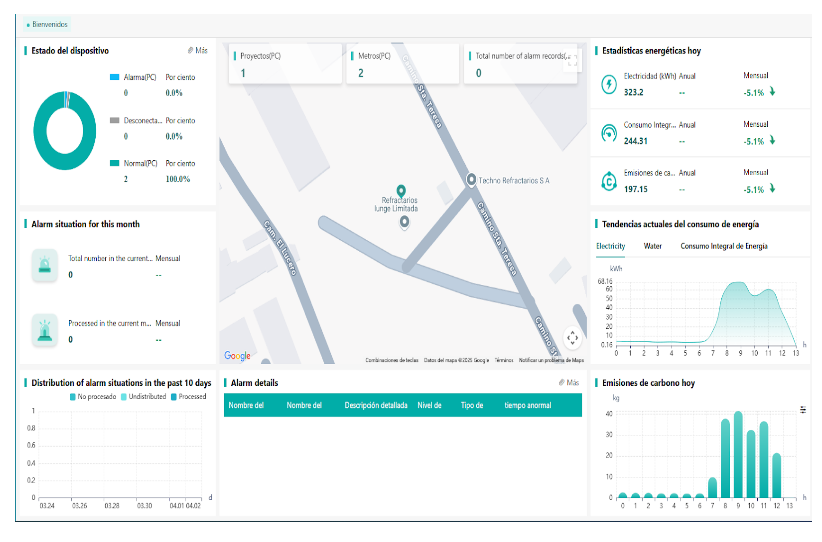Click the device status donut chart

[x=64, y=131]
